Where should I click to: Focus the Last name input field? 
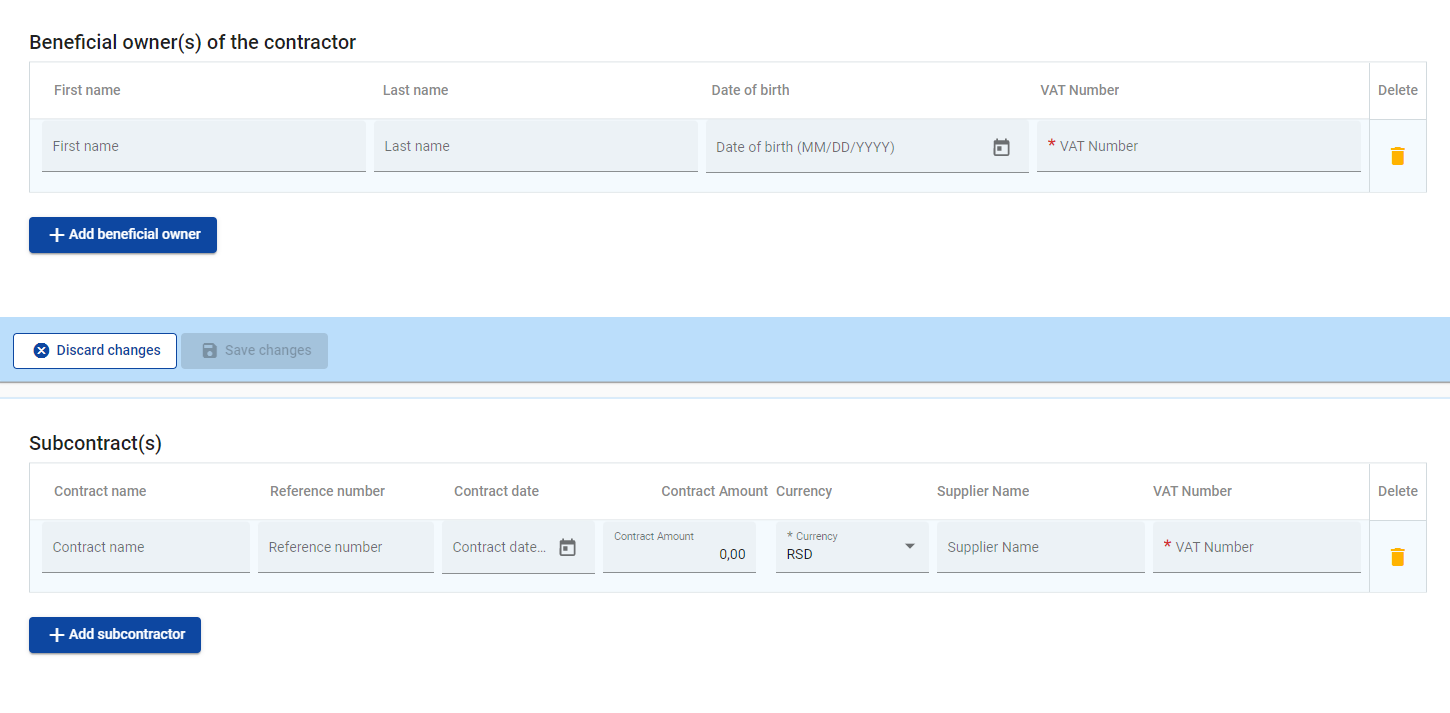pos(535,147)
